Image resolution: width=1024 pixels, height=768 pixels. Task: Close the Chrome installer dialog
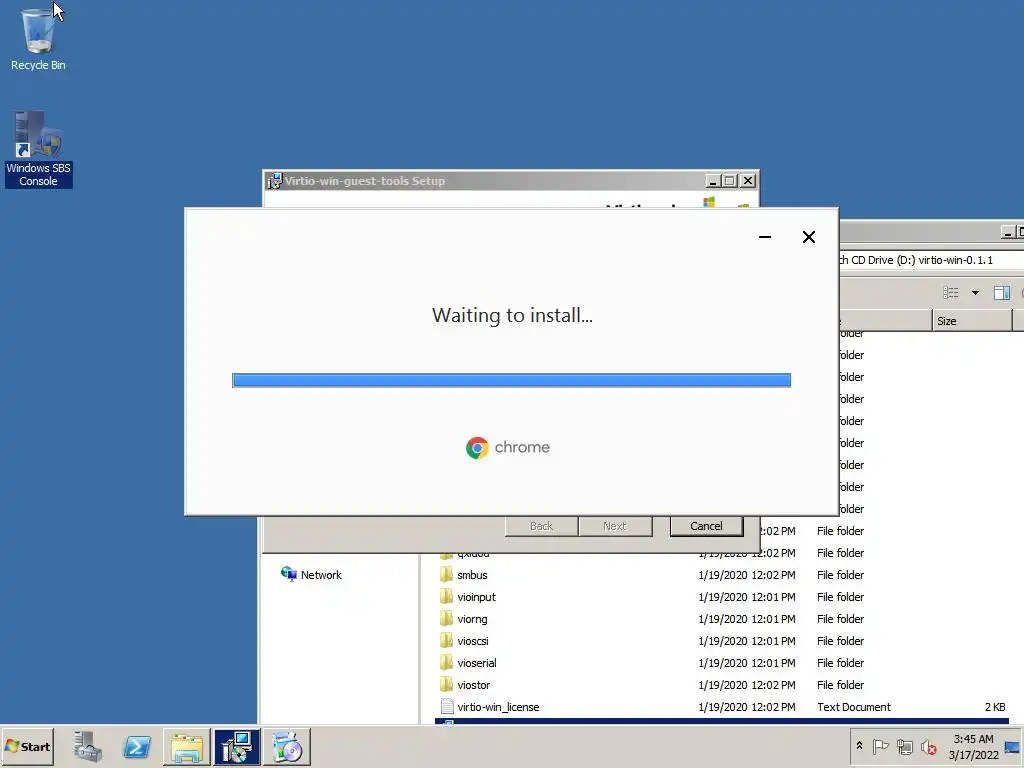pyautogui.click(x=808, y=237)
